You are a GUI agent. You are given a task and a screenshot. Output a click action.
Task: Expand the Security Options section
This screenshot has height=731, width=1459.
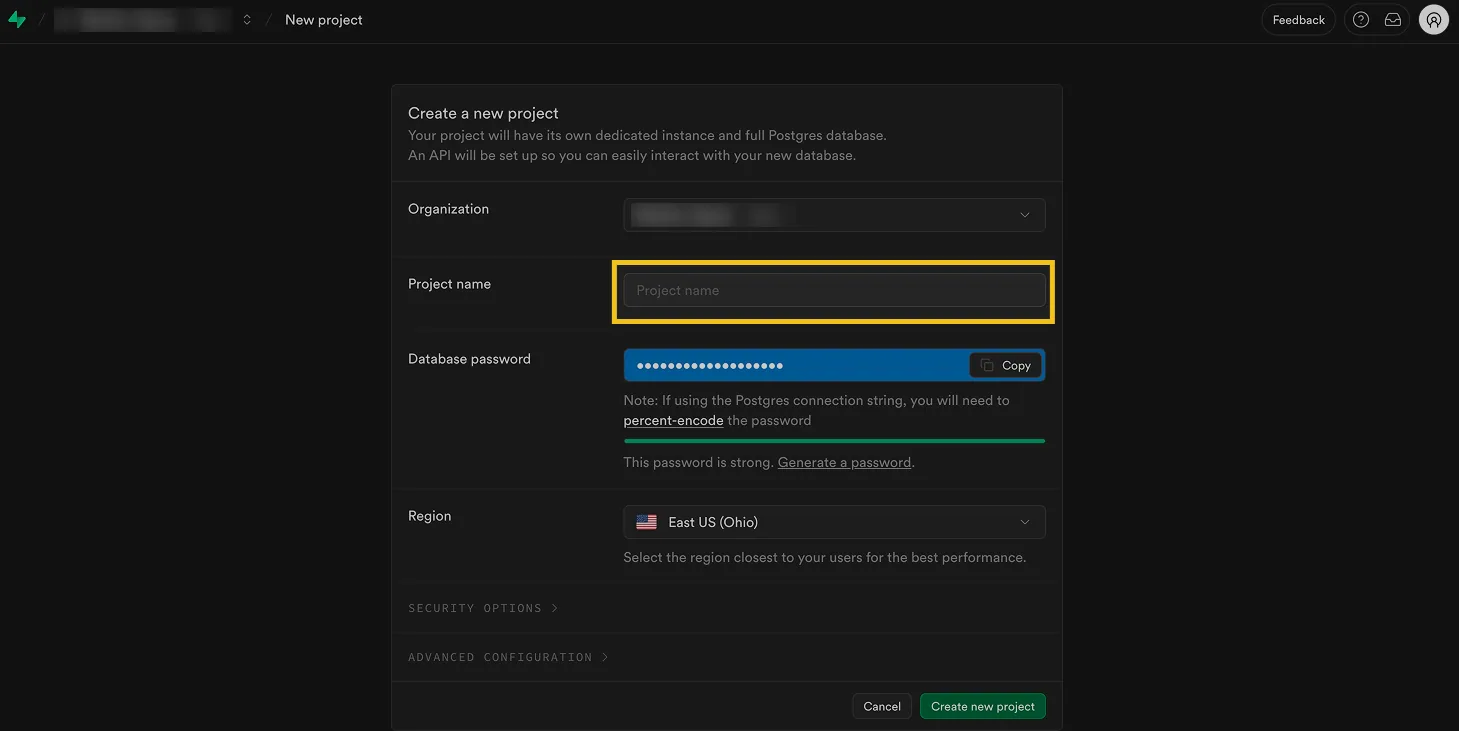pos(483,608)
